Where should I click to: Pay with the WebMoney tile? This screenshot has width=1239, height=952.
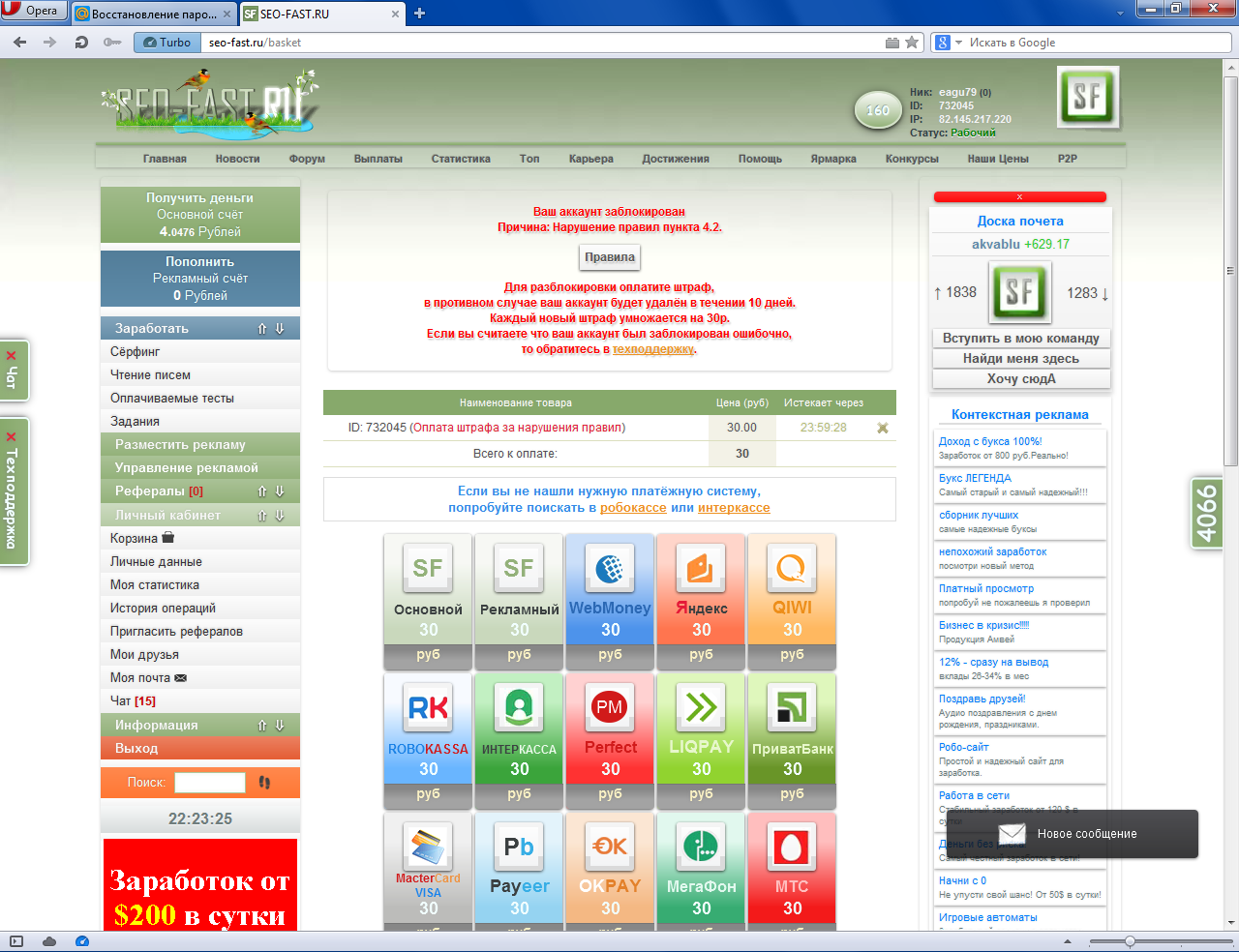[610, 602]
